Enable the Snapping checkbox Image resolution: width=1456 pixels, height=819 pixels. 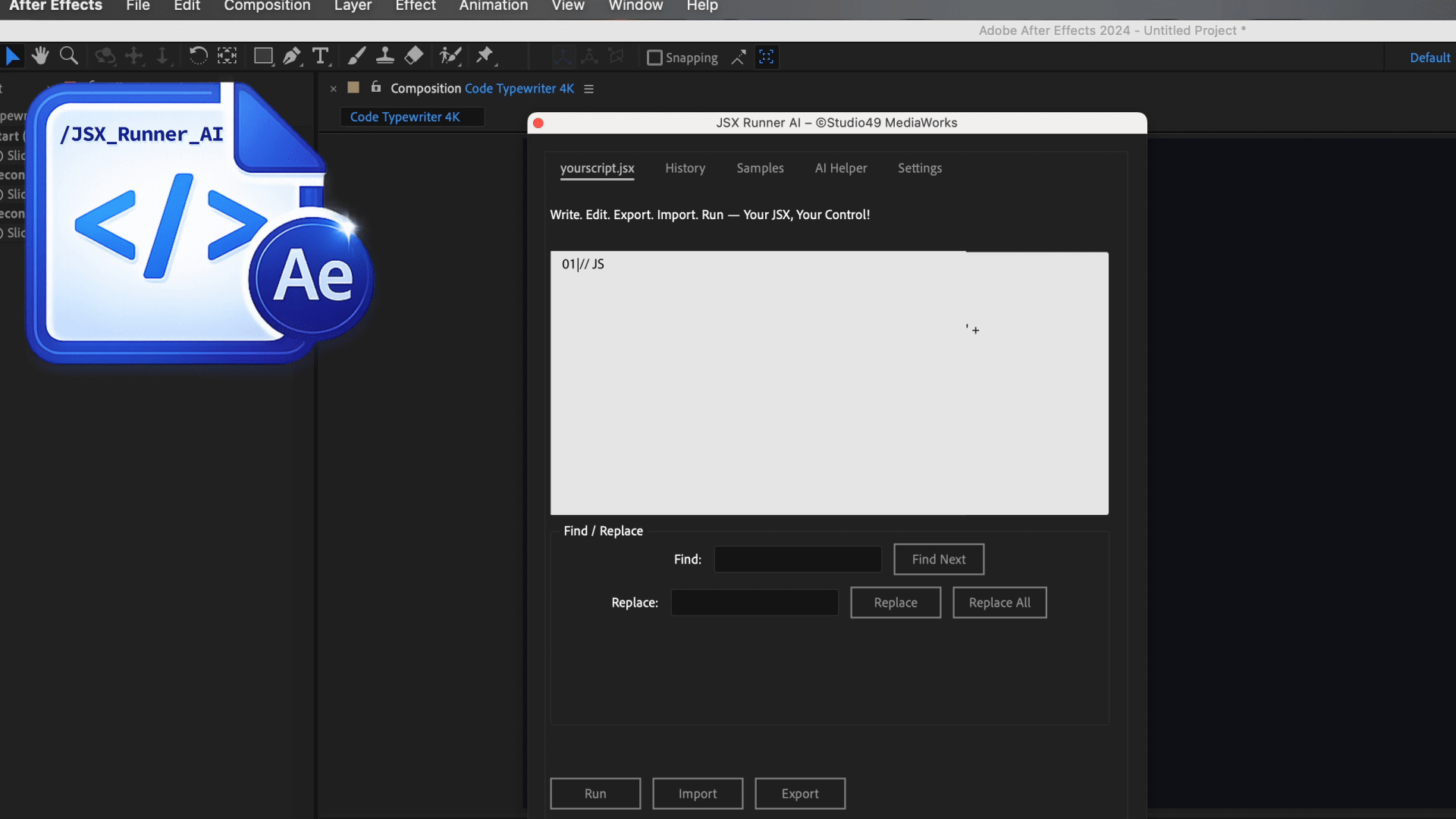pyautogui.click(x=654, y=58)
